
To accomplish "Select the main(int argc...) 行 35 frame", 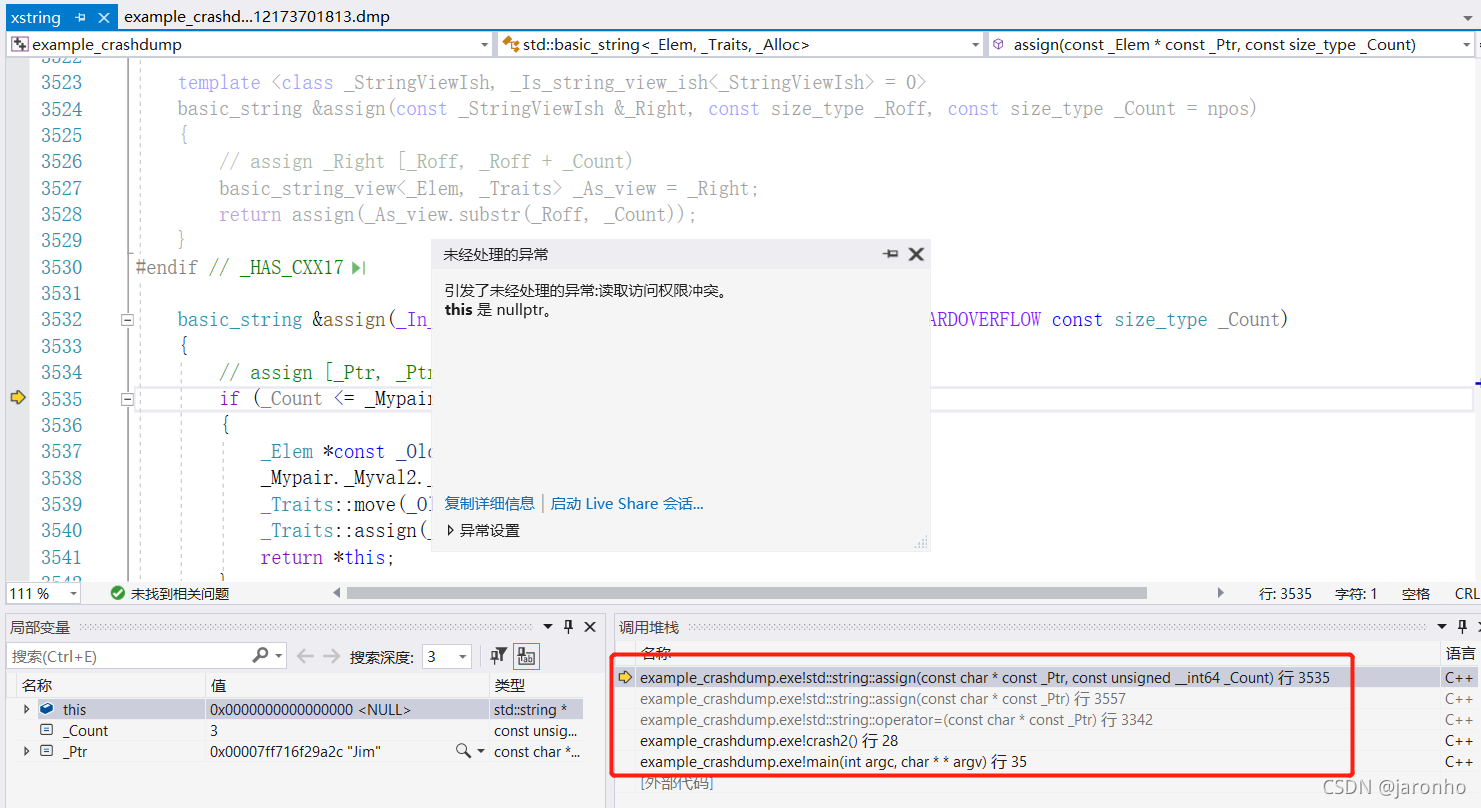I will (x=833, y=762).
